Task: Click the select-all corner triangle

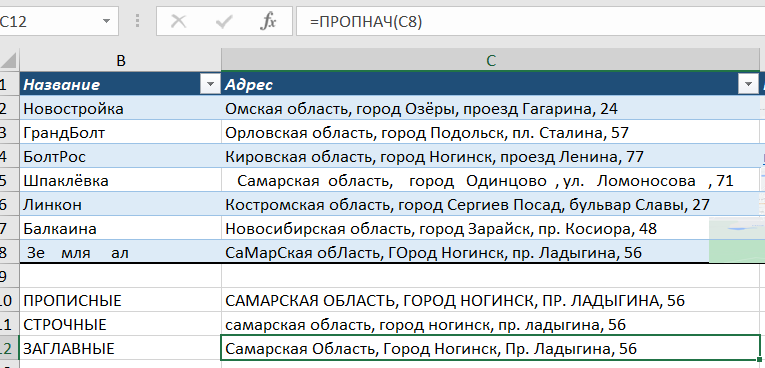Action: (x=9, y=61)
